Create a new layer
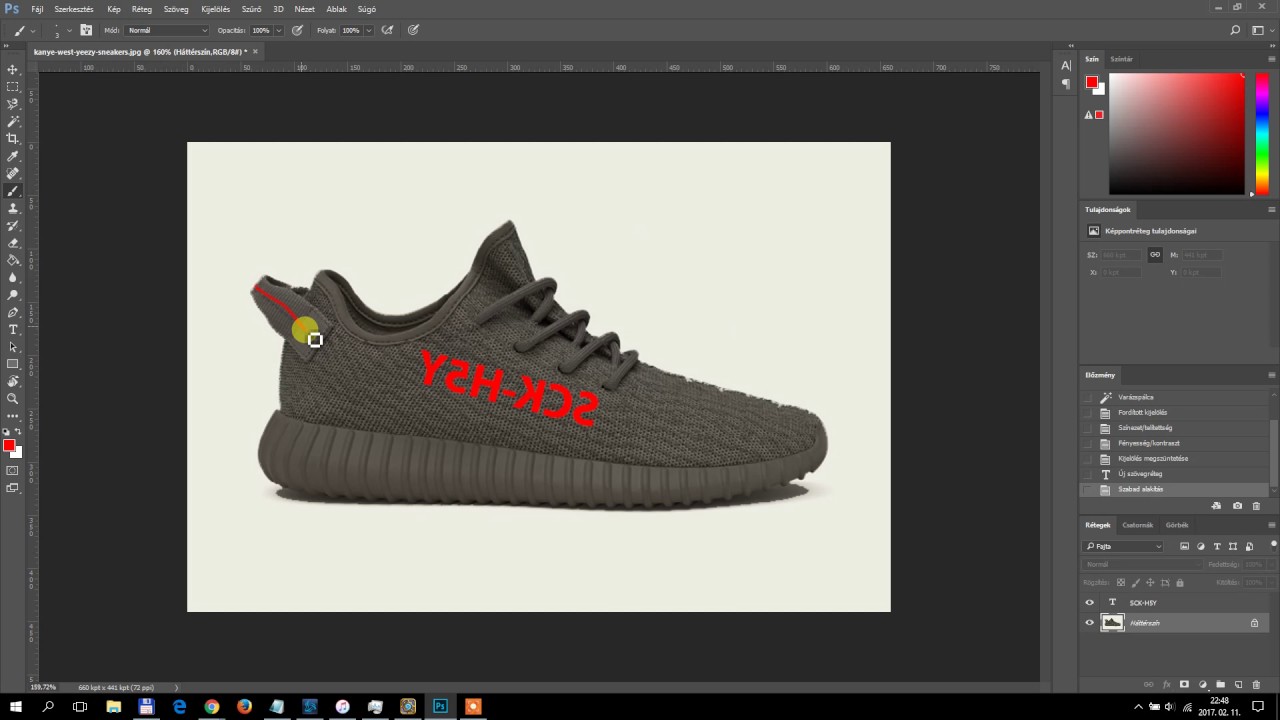The width and height of the screenshot is (1280, 720). click(x=1238, y=684)
